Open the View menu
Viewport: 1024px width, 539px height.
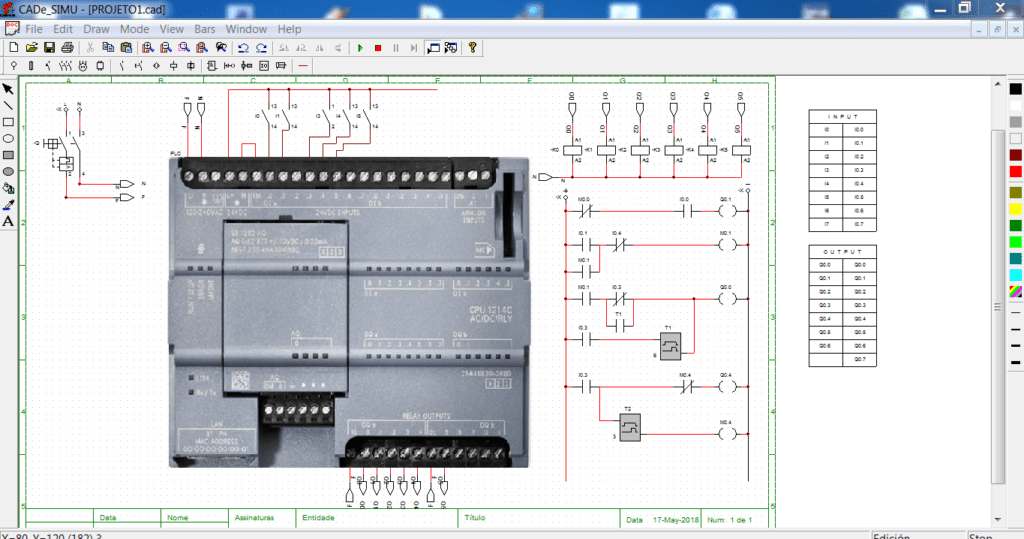tap(172, 29)
